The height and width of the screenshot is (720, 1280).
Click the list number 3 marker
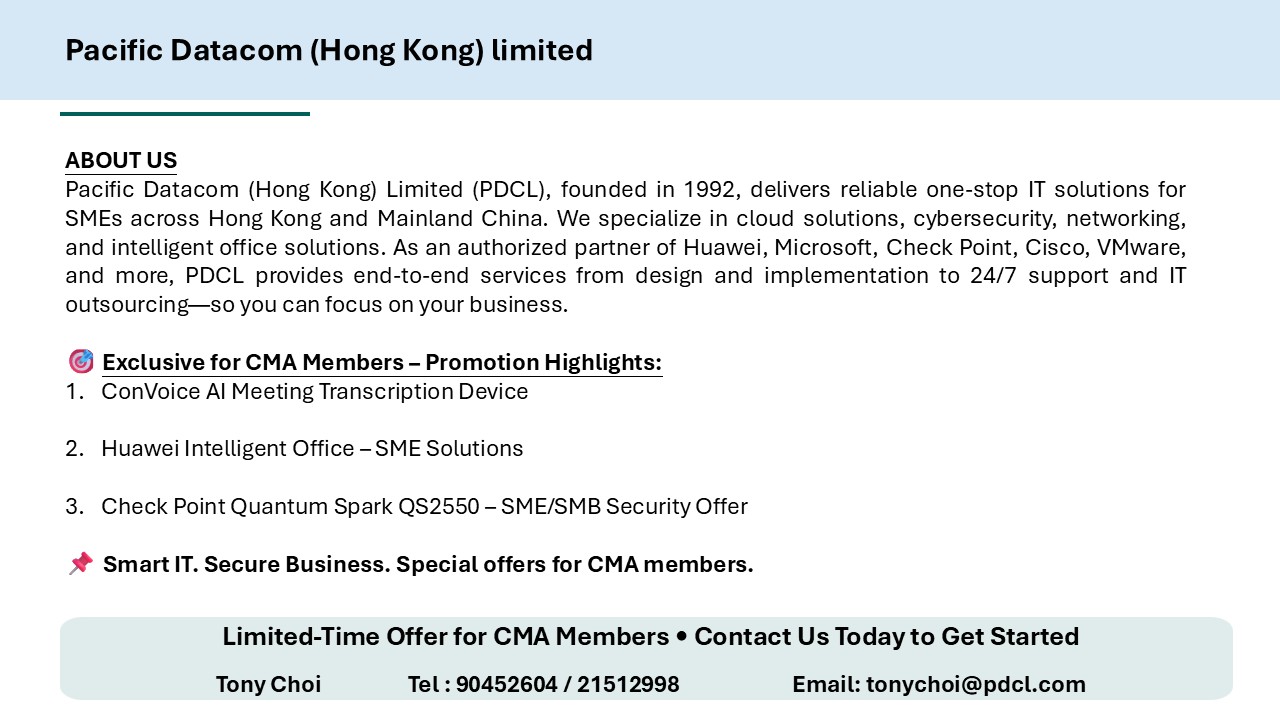[74, 507]
